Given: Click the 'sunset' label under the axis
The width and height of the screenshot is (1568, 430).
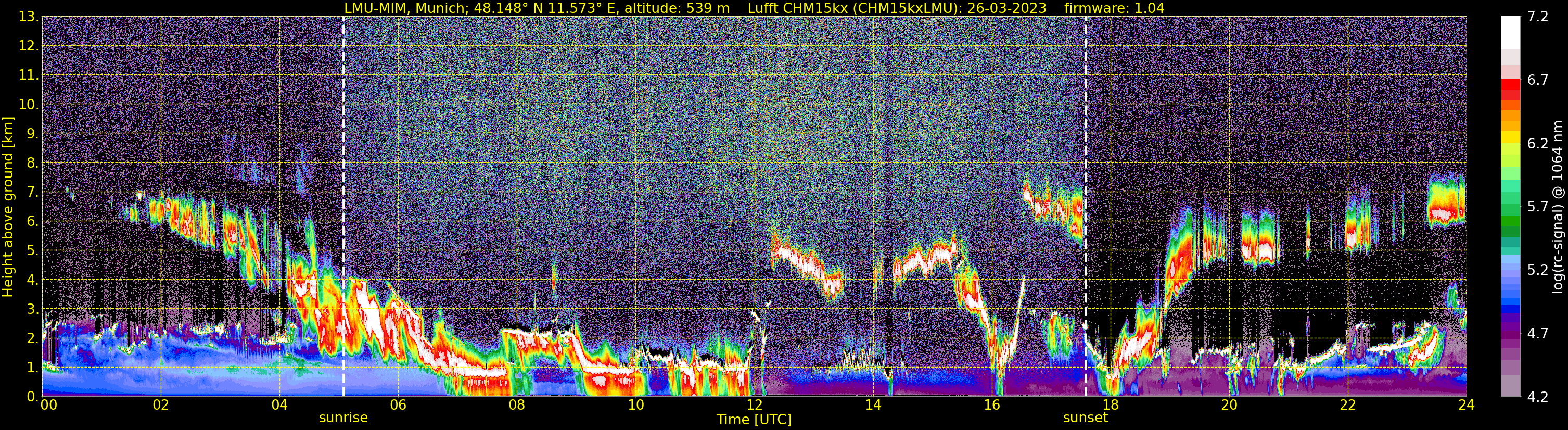Looking at the screenshot, I should pos(1085,418).
